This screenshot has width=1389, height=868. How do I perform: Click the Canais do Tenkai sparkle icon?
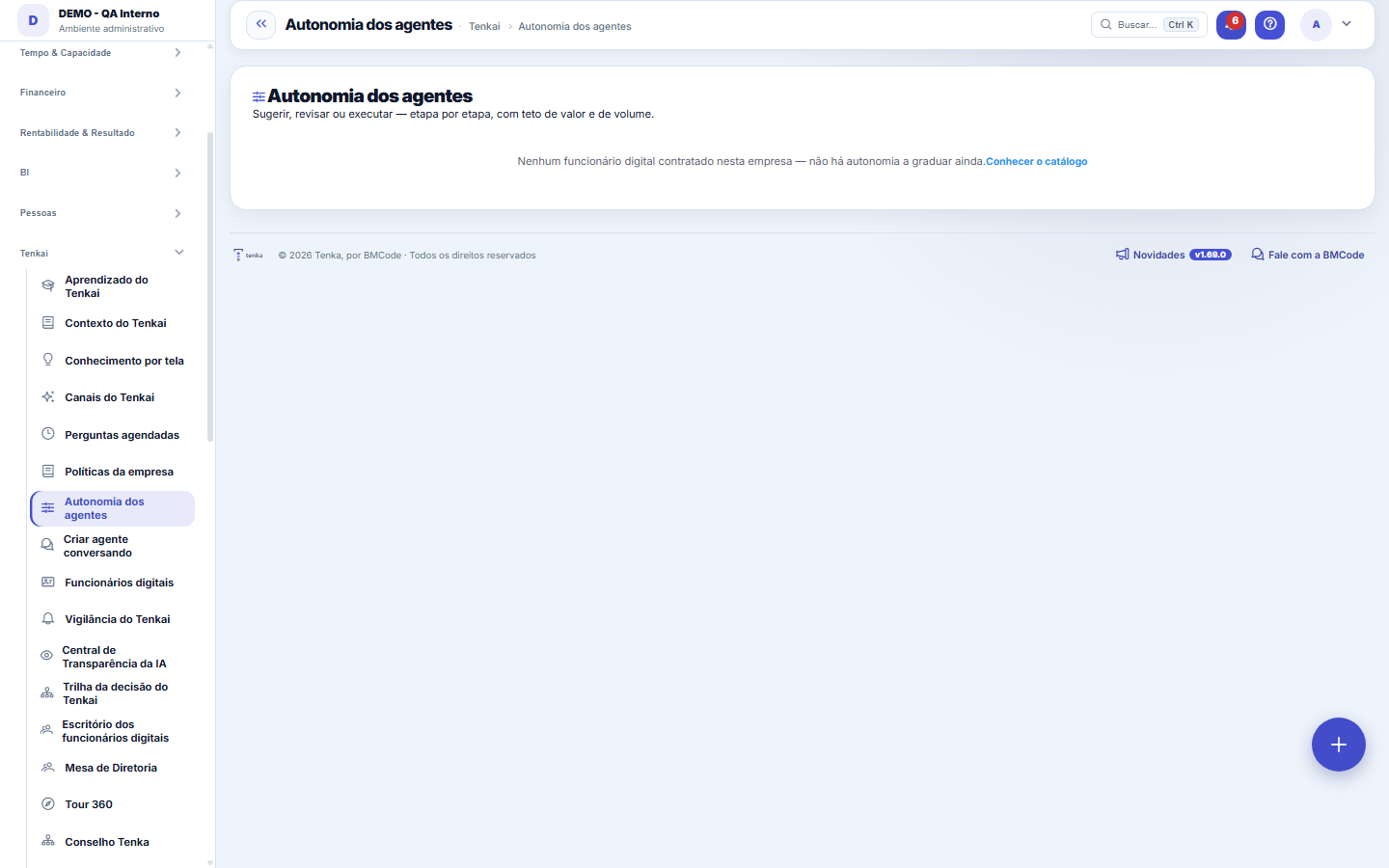click(x=48, y=397)
